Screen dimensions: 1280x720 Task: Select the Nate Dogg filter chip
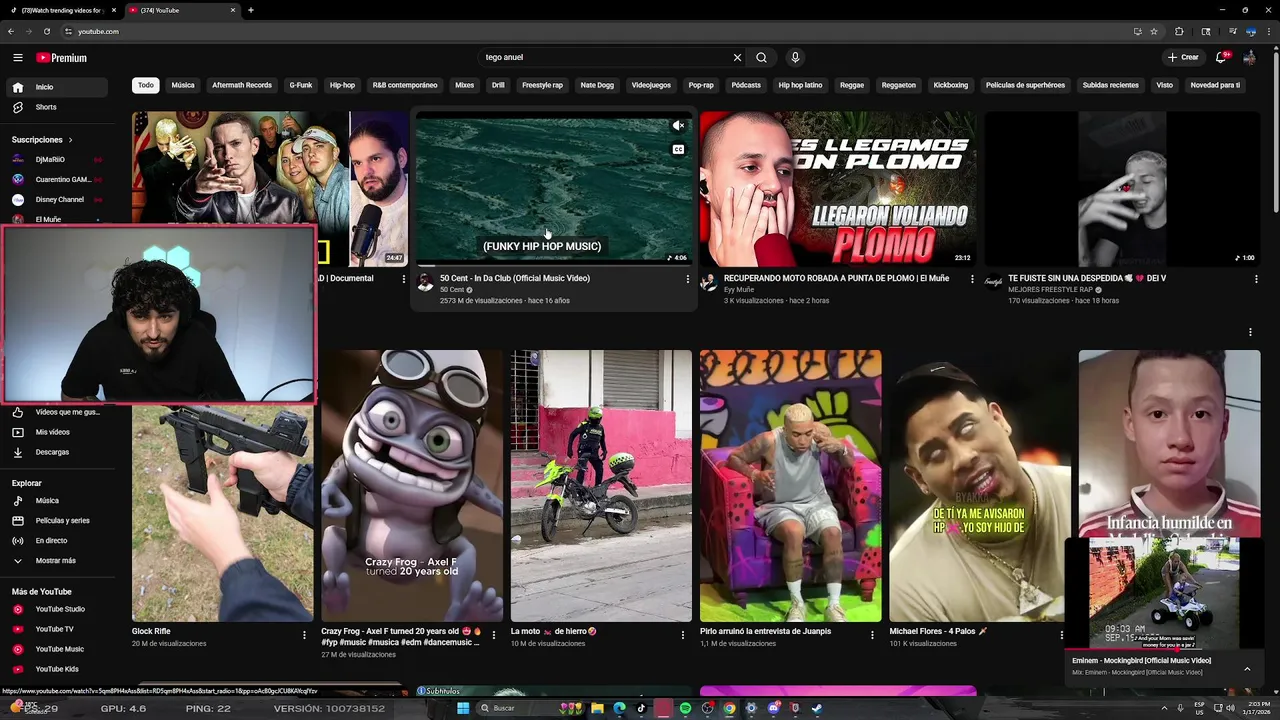pyautogui.click(x=597, y=85)
